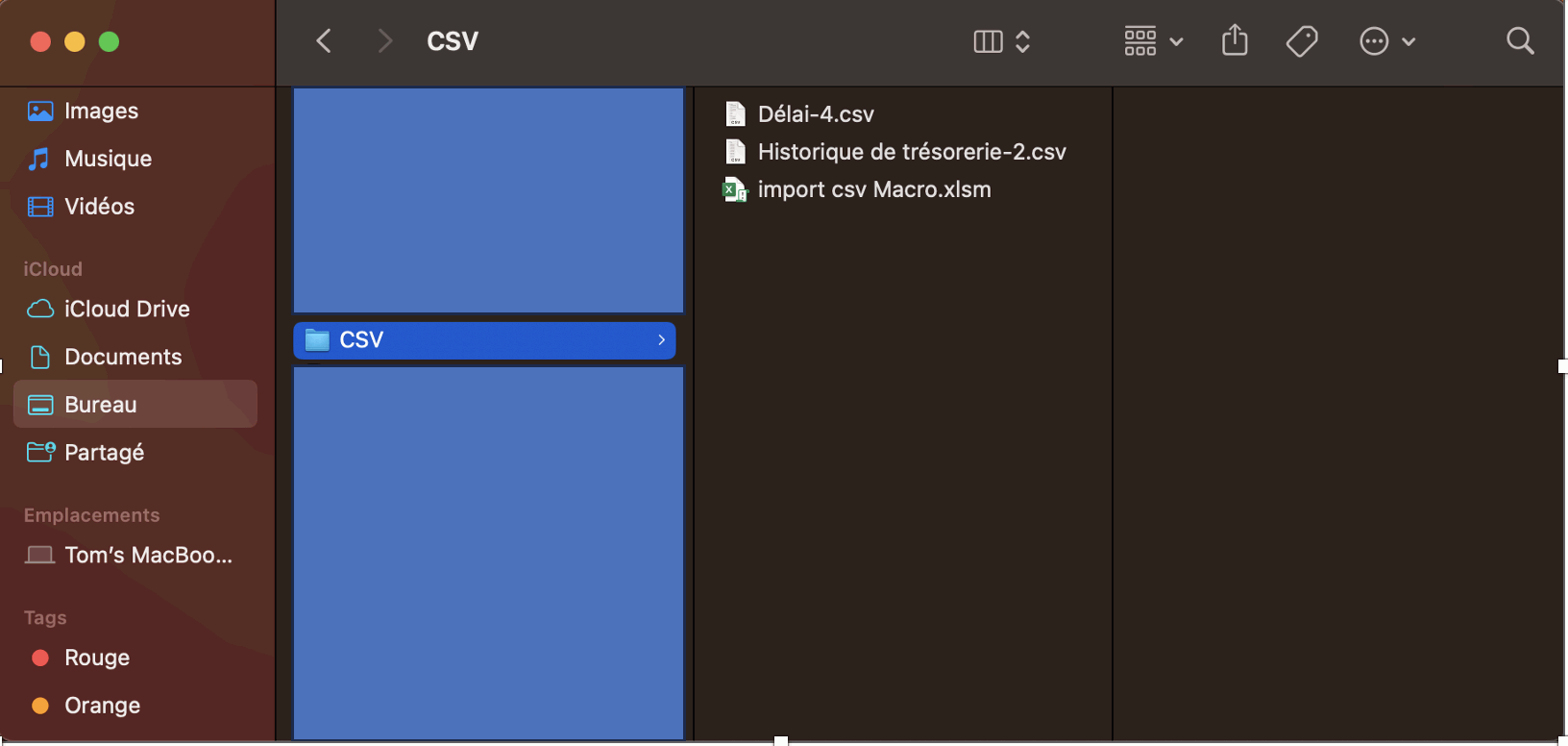Click the column view icon
Screen dimensions: 1568x746
(x=988, y=41)
